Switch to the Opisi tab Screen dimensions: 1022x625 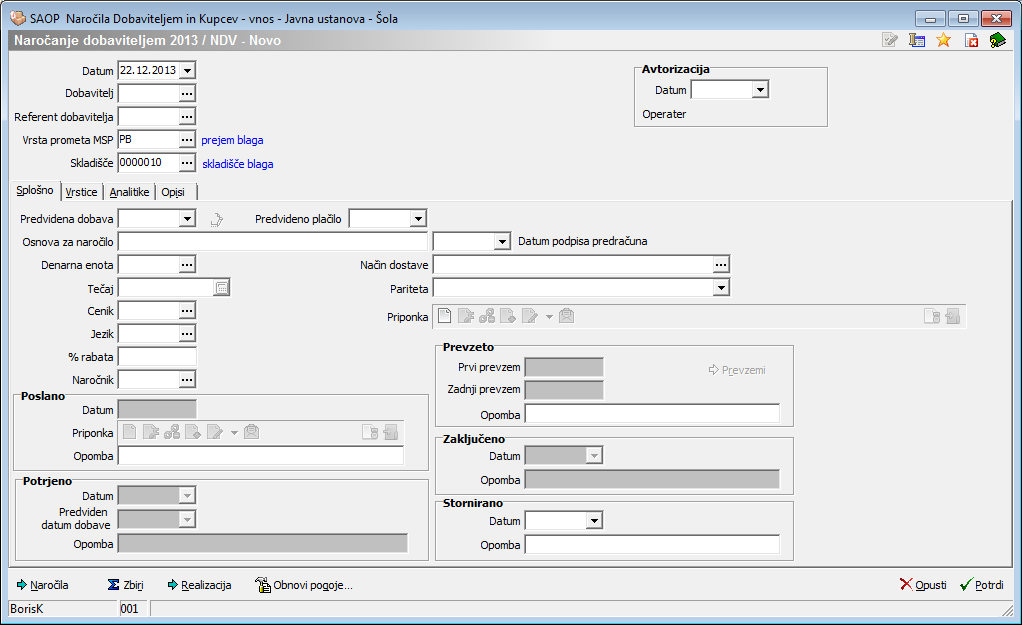[173, 192]
